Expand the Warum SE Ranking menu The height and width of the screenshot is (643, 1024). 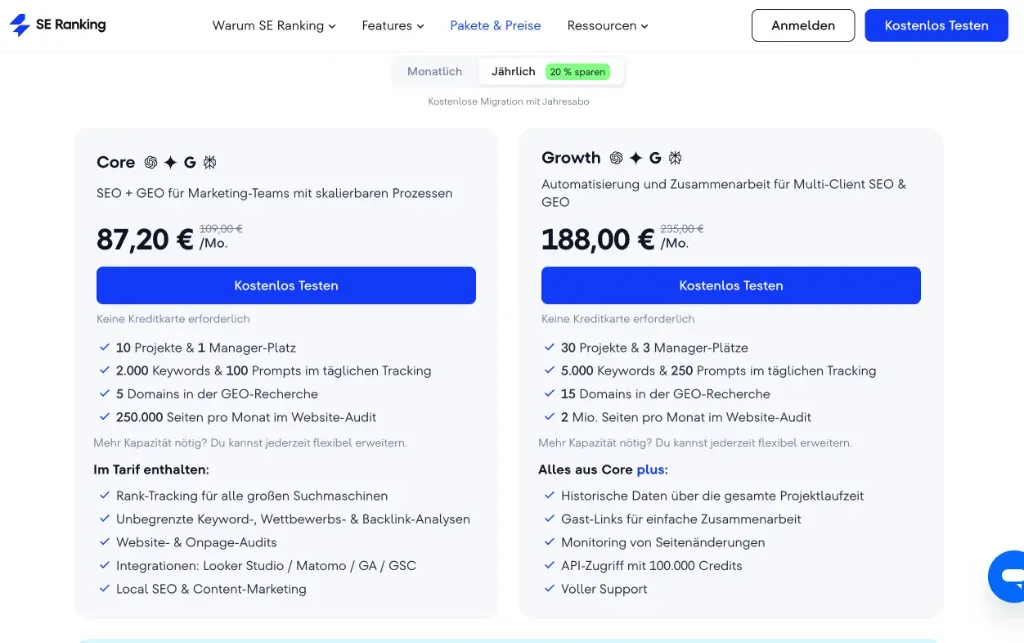[x=273, y=26]
